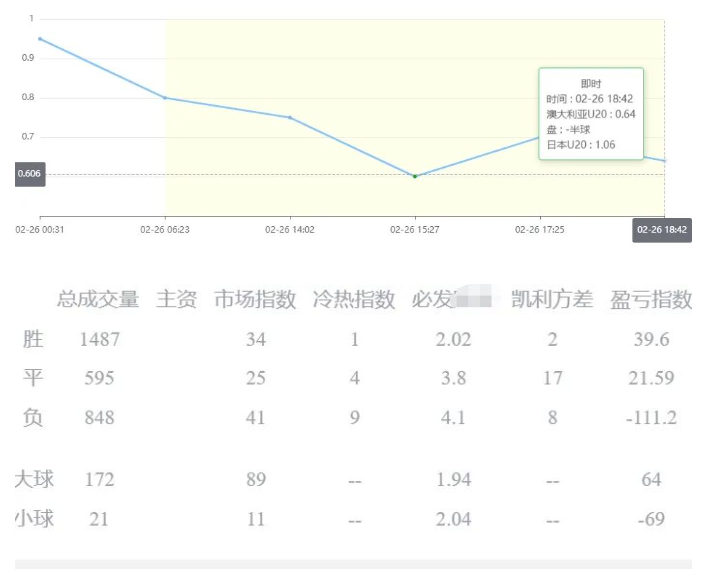The width and height of the screenshot is (708, 569).
Task: Click the highlighted 02-26 18:42 axis label
Action: click(x=662, y=229)
